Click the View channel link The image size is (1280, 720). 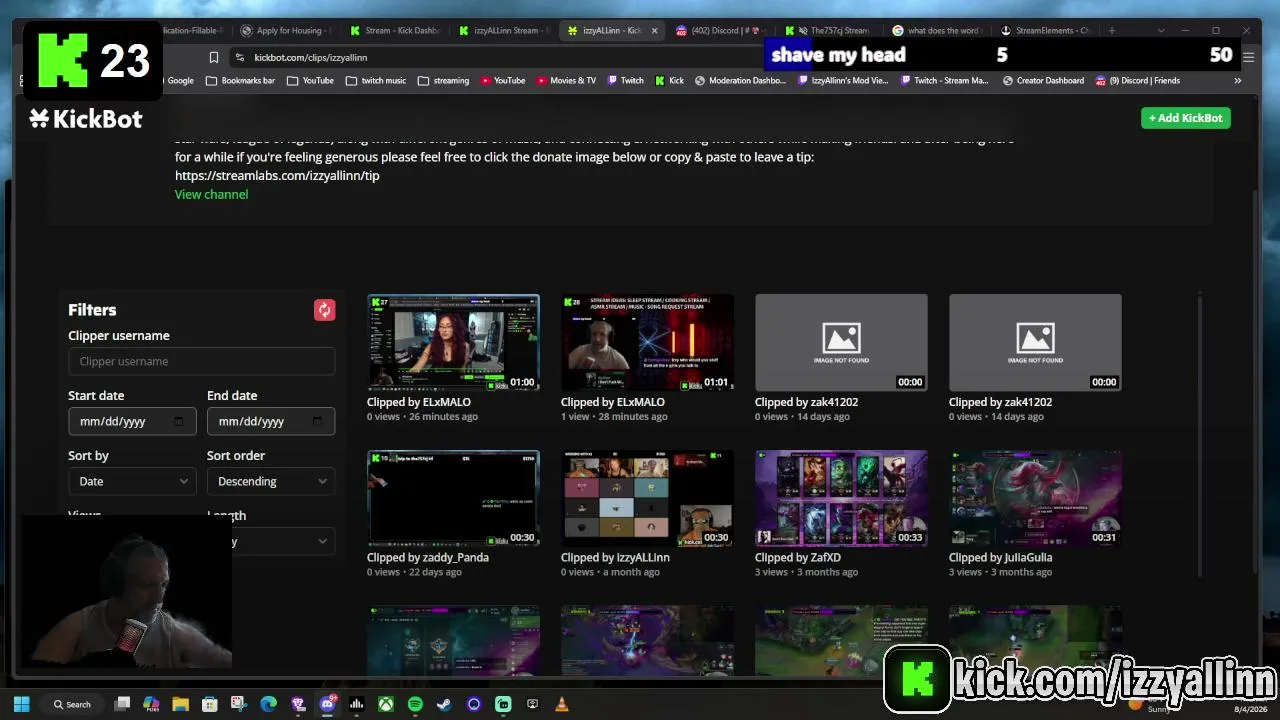click(x=211, y=194)
